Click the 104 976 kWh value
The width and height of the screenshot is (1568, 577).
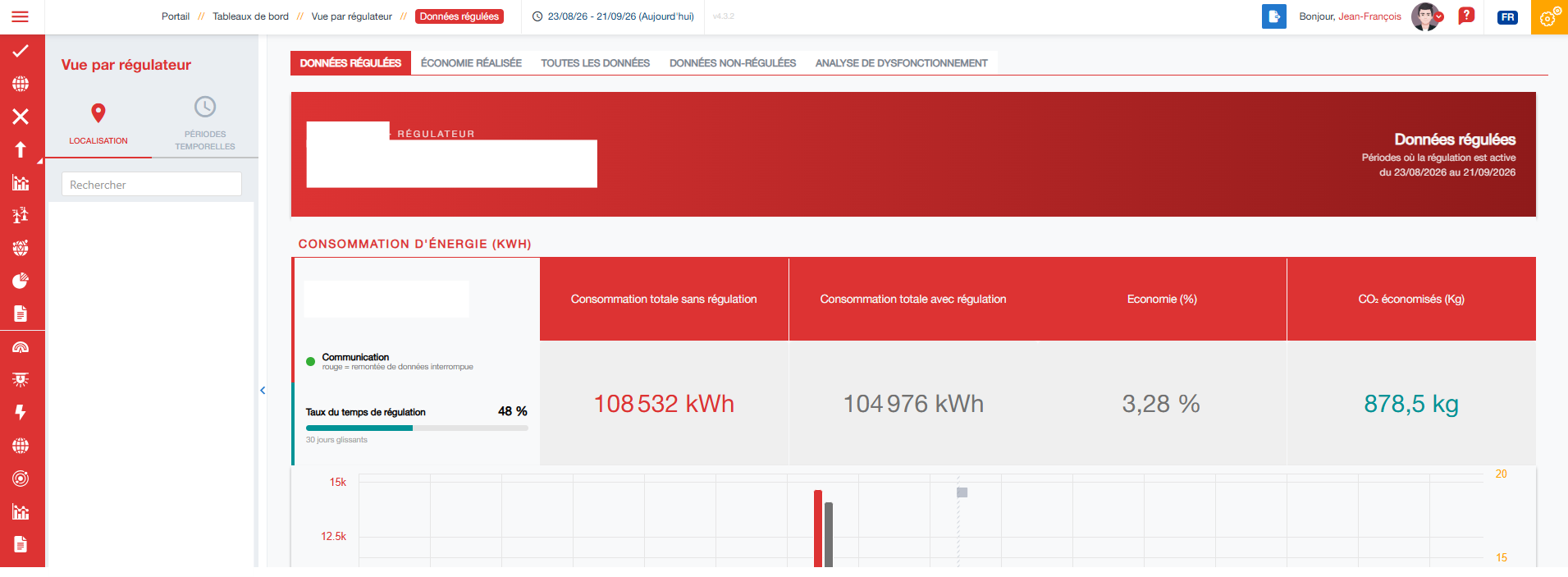coord(913,404)
